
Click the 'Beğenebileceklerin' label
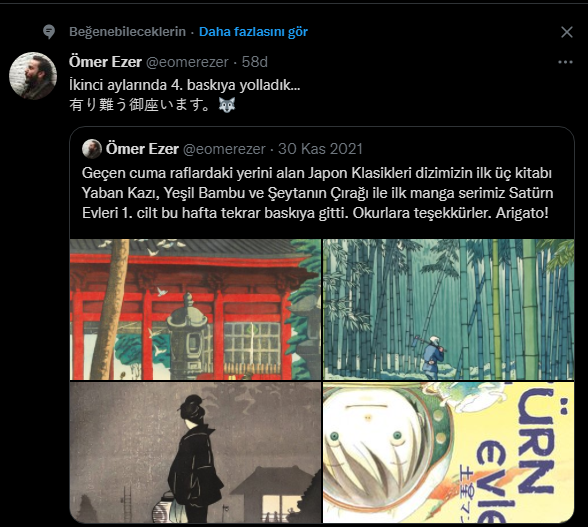point(128,32)
